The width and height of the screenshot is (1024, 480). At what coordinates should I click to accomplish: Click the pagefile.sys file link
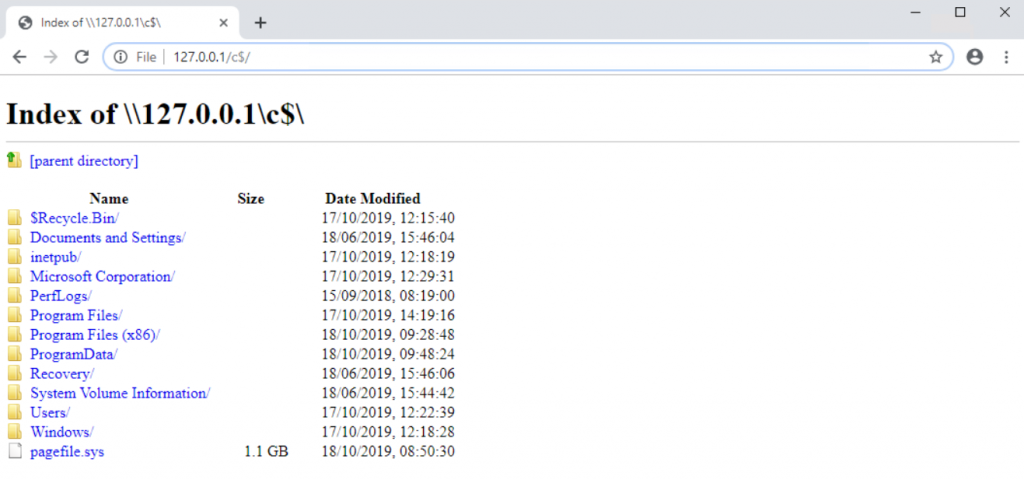pos(67,452)
